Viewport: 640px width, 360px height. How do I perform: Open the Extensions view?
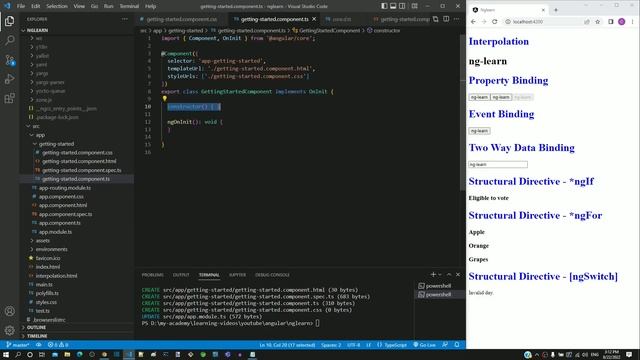coord(9,98)
